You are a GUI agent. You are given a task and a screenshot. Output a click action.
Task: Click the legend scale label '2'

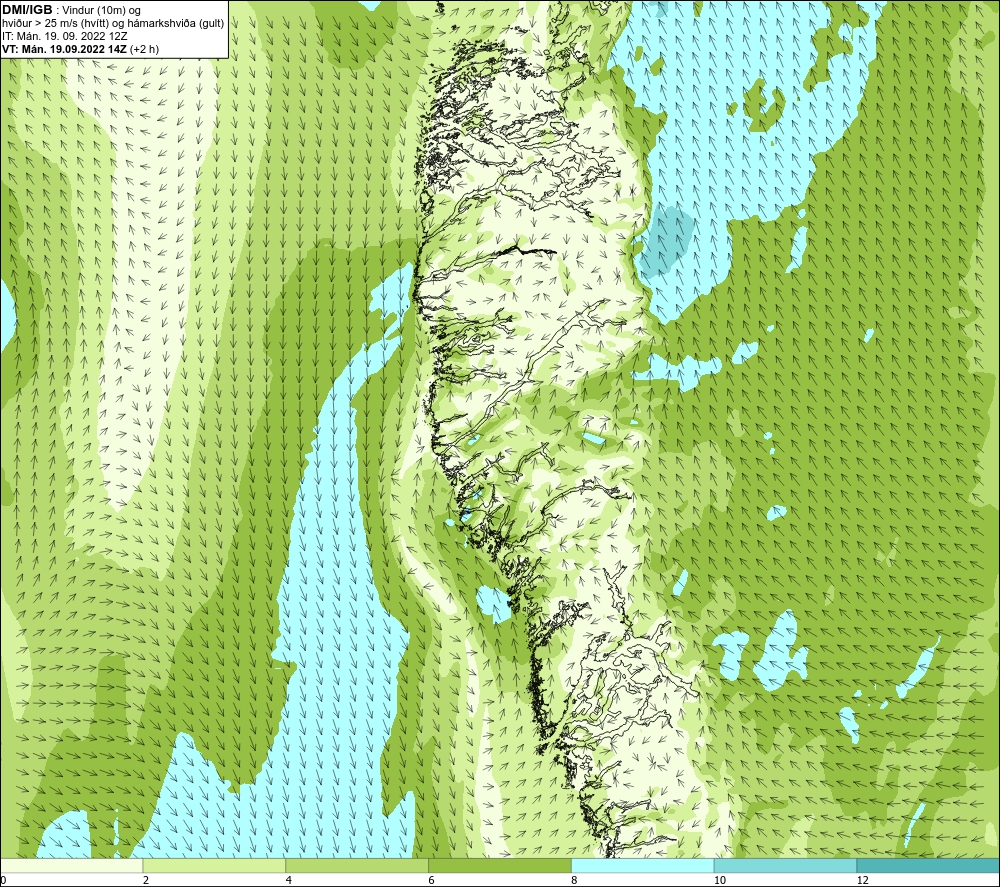click(x=146, y=880)
